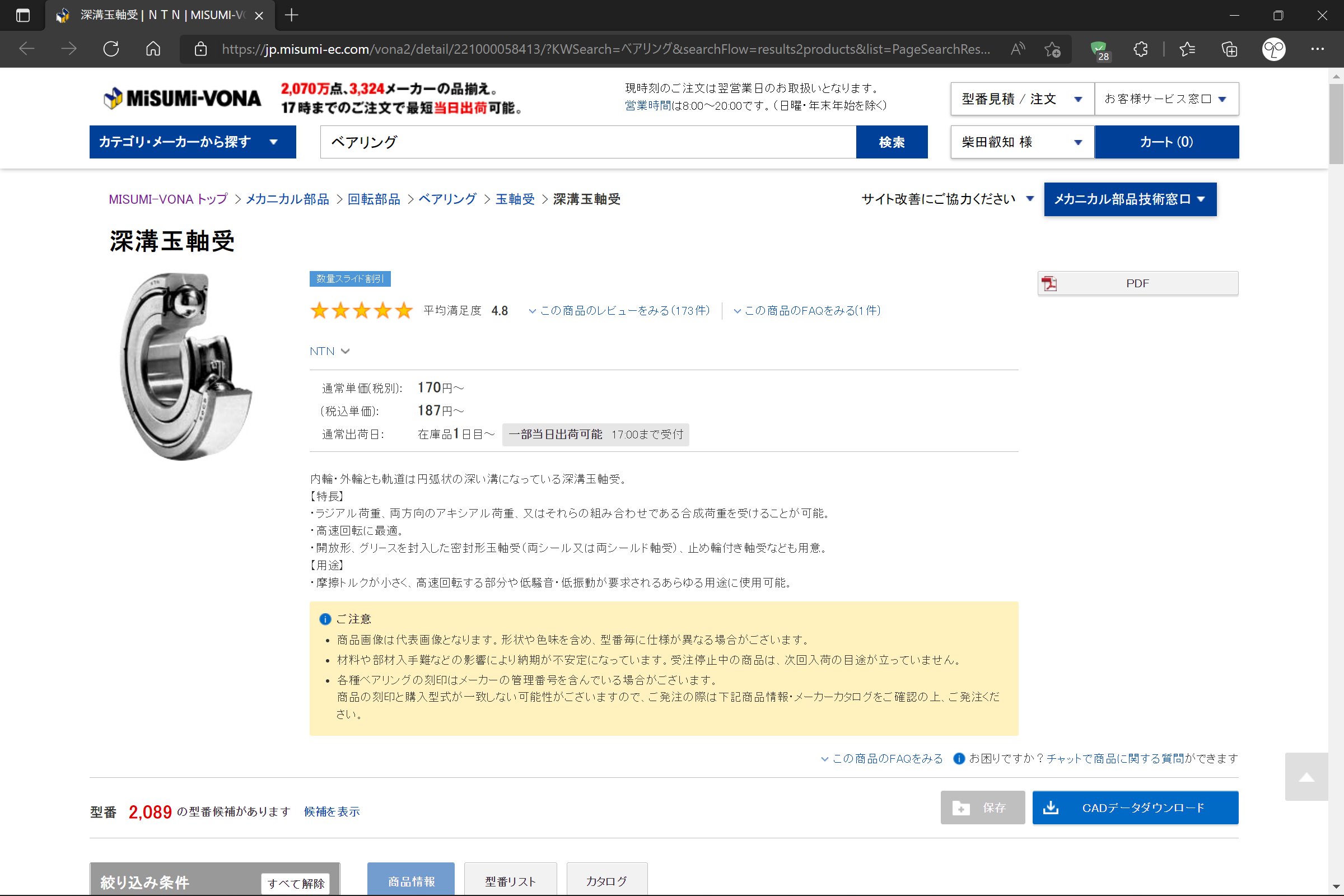Screen dimensions: 1344x896
Task: Expand the NTN maker chevron
Action: point(345,351)
